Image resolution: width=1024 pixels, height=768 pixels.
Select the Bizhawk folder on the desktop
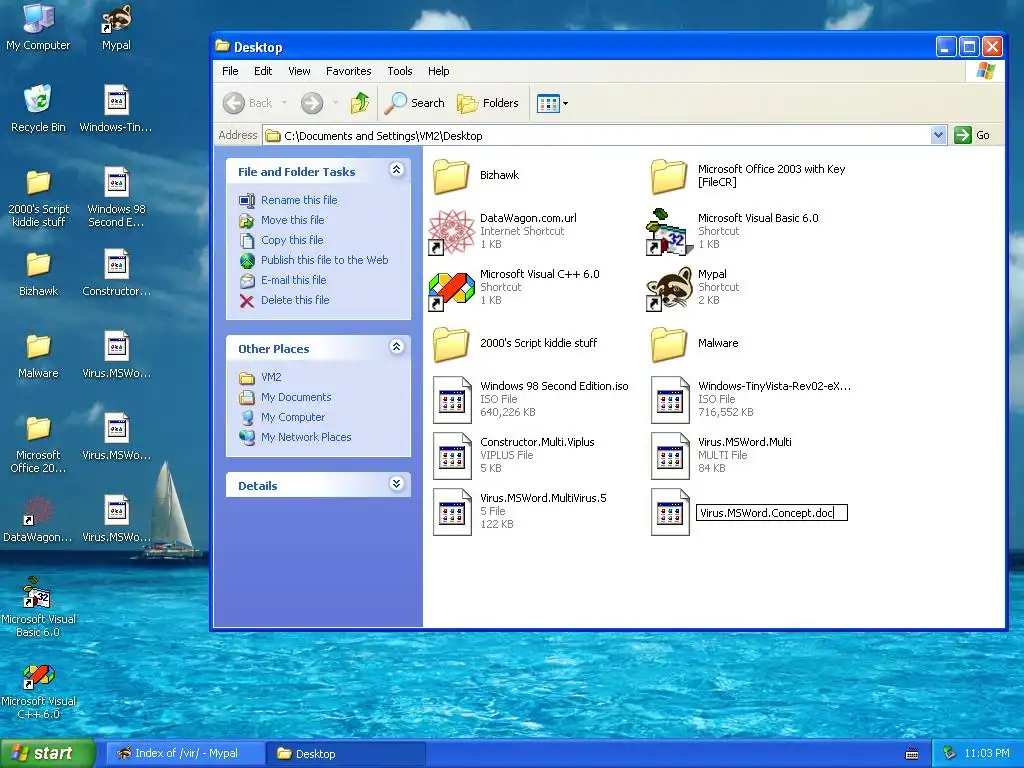pos(38,274)
